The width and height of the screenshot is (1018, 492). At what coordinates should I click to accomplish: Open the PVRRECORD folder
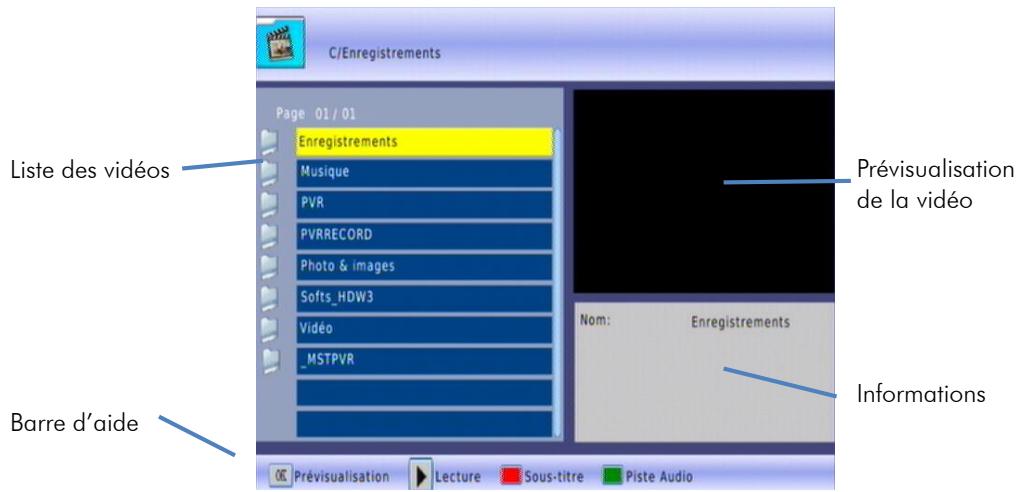[x=424, y=235]
